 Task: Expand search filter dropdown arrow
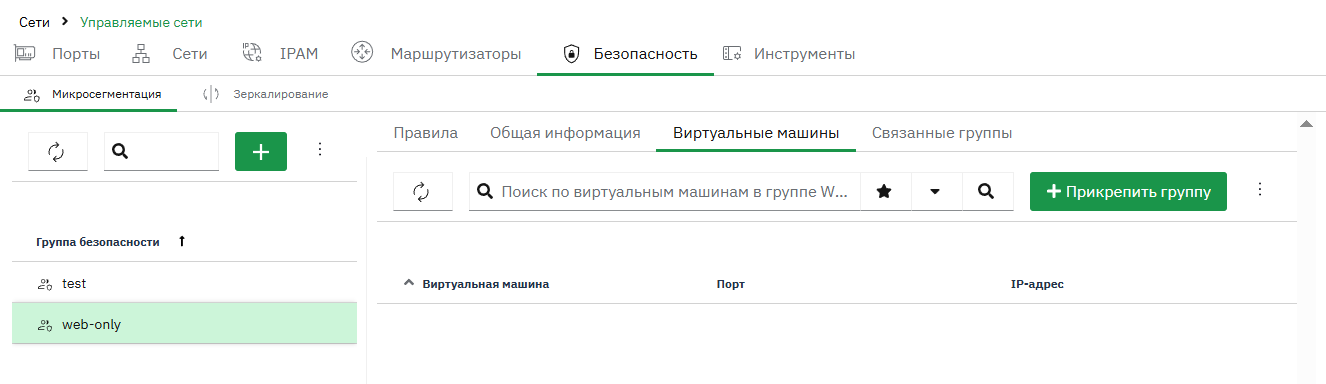click(935, 191)
